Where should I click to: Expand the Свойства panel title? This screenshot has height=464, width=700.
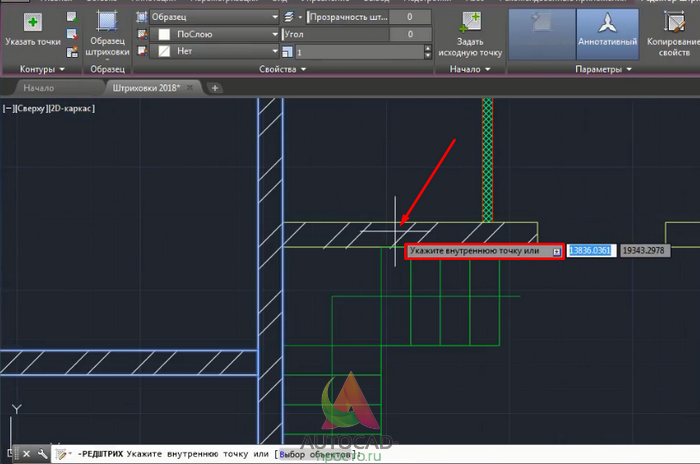(283, 69)
